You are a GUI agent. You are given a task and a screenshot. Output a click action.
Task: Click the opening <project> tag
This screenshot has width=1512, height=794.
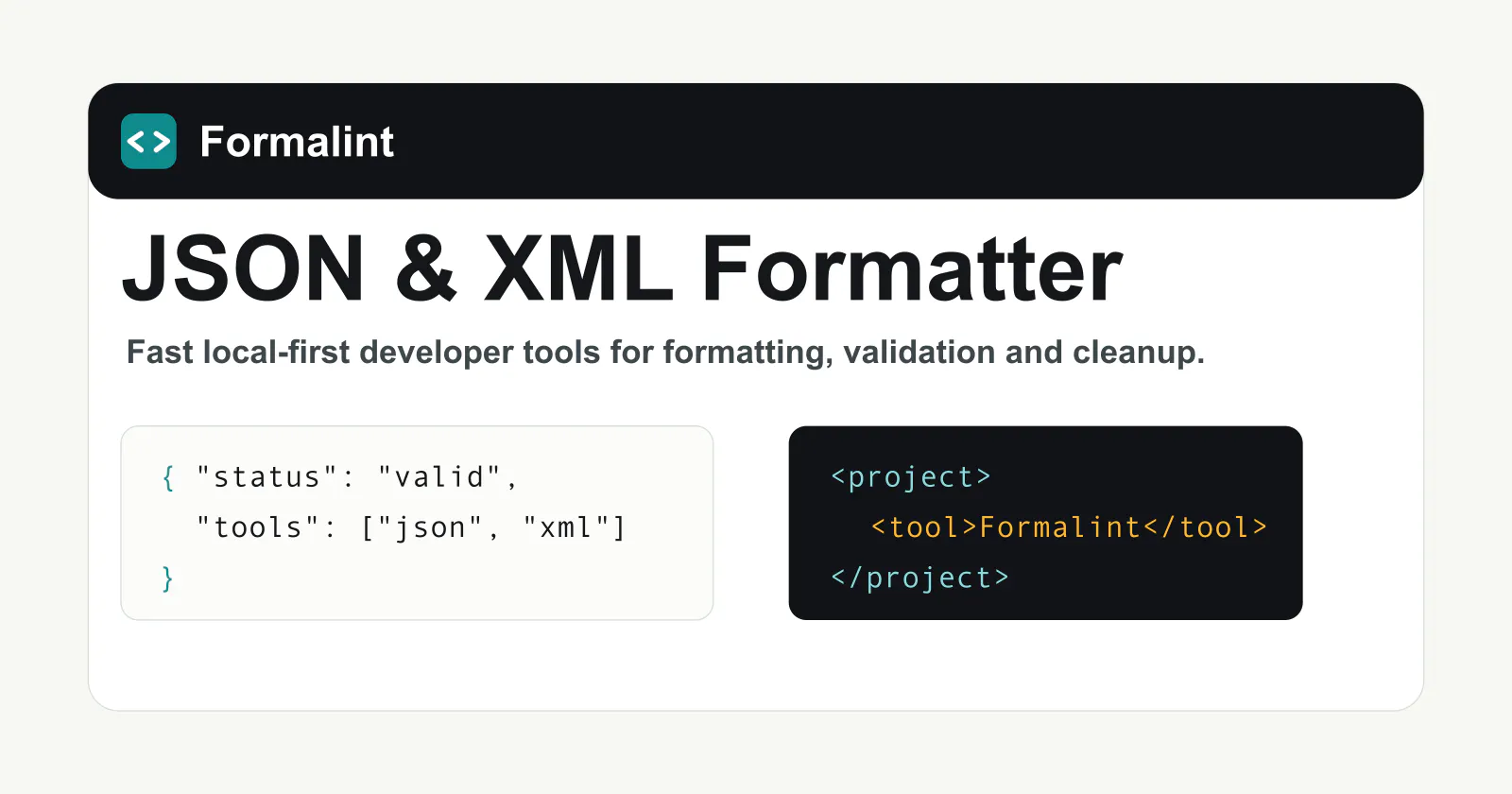[x=911, y=477]
